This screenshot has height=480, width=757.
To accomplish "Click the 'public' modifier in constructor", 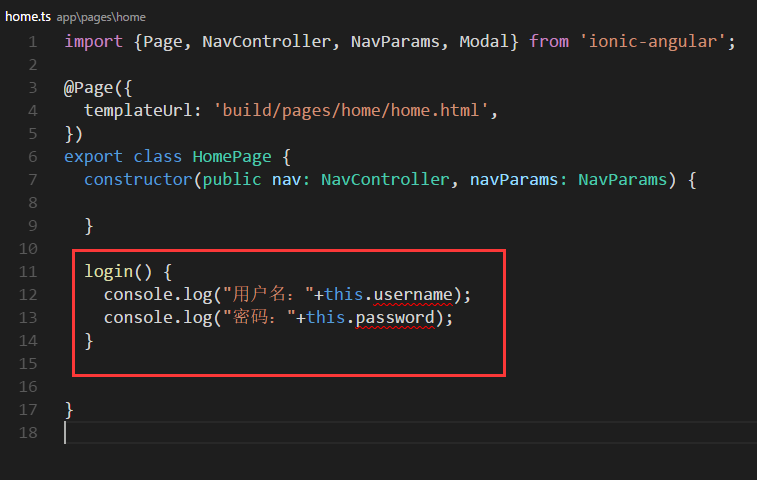I will coord(232,180).
